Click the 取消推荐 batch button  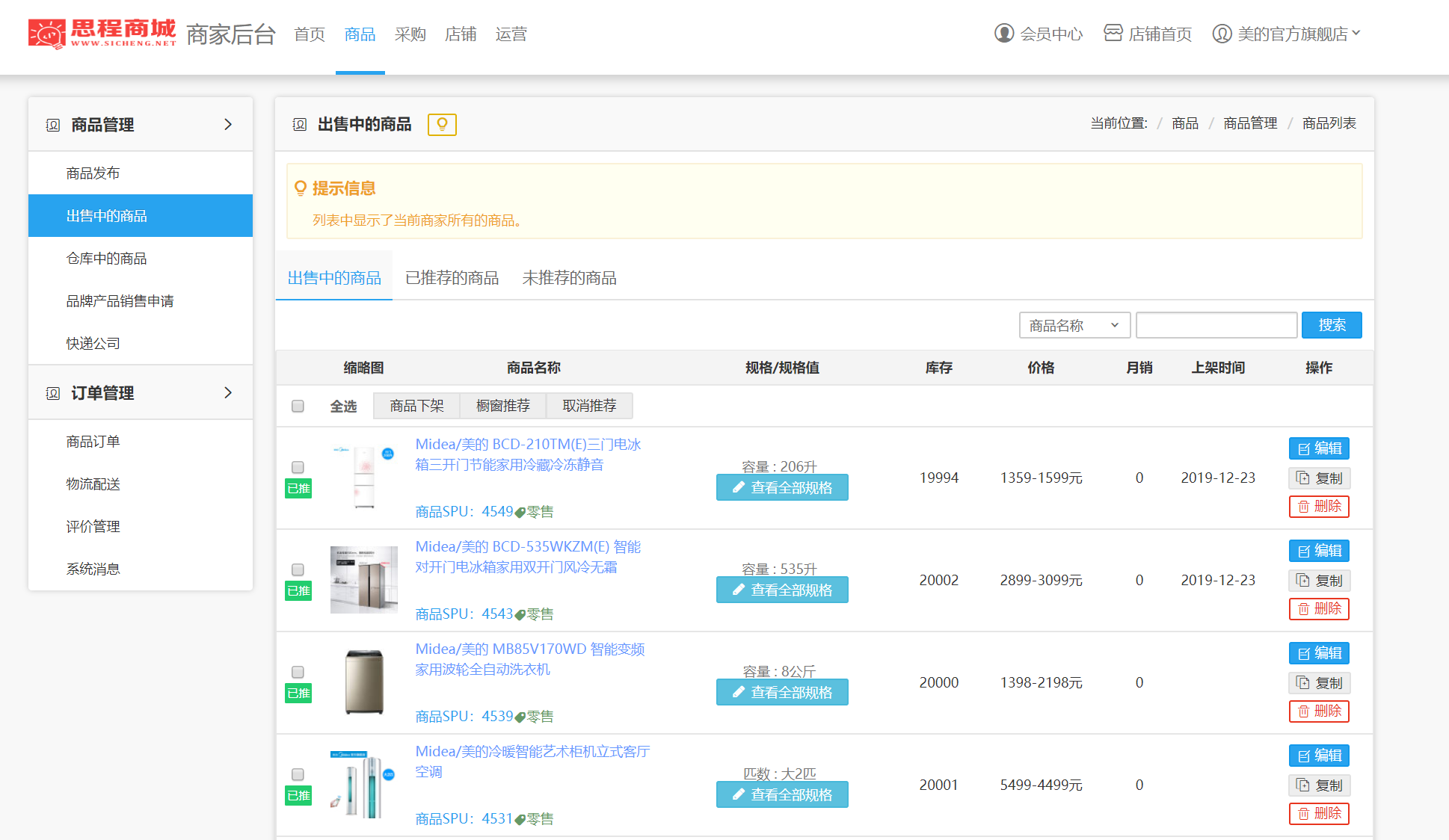589,406
